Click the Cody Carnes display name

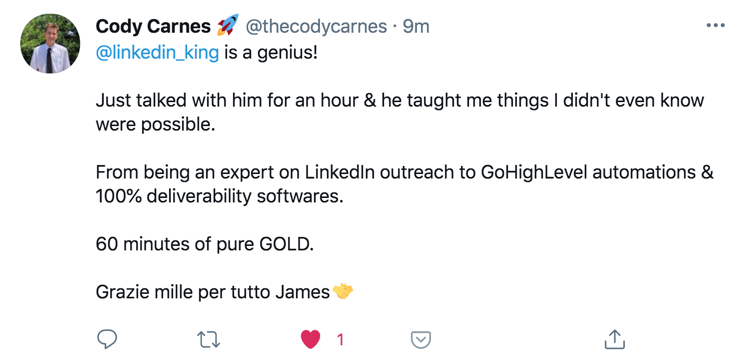(153, 27)
